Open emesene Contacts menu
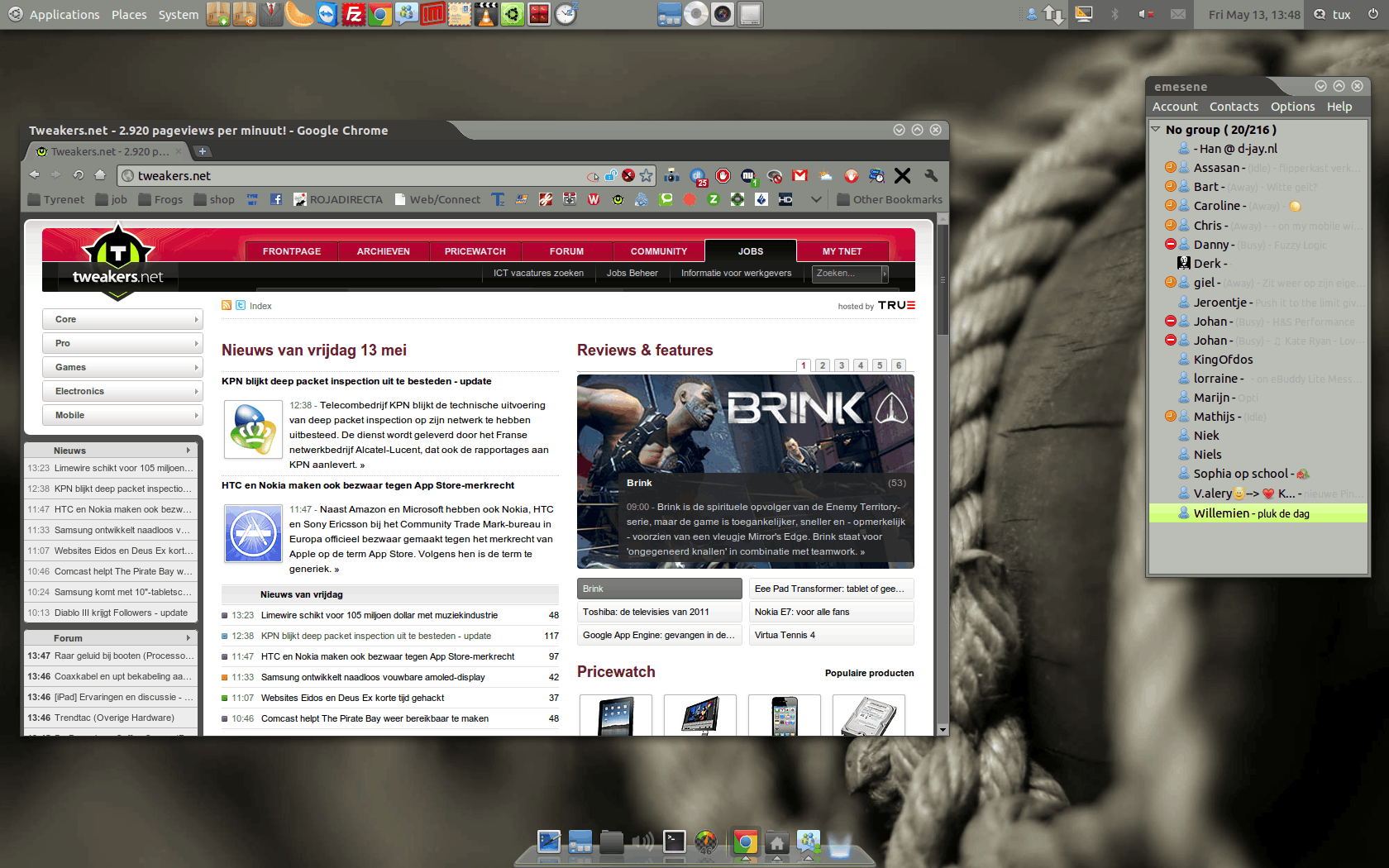This screenshot has height=868, width=1389. point(1234,107)
